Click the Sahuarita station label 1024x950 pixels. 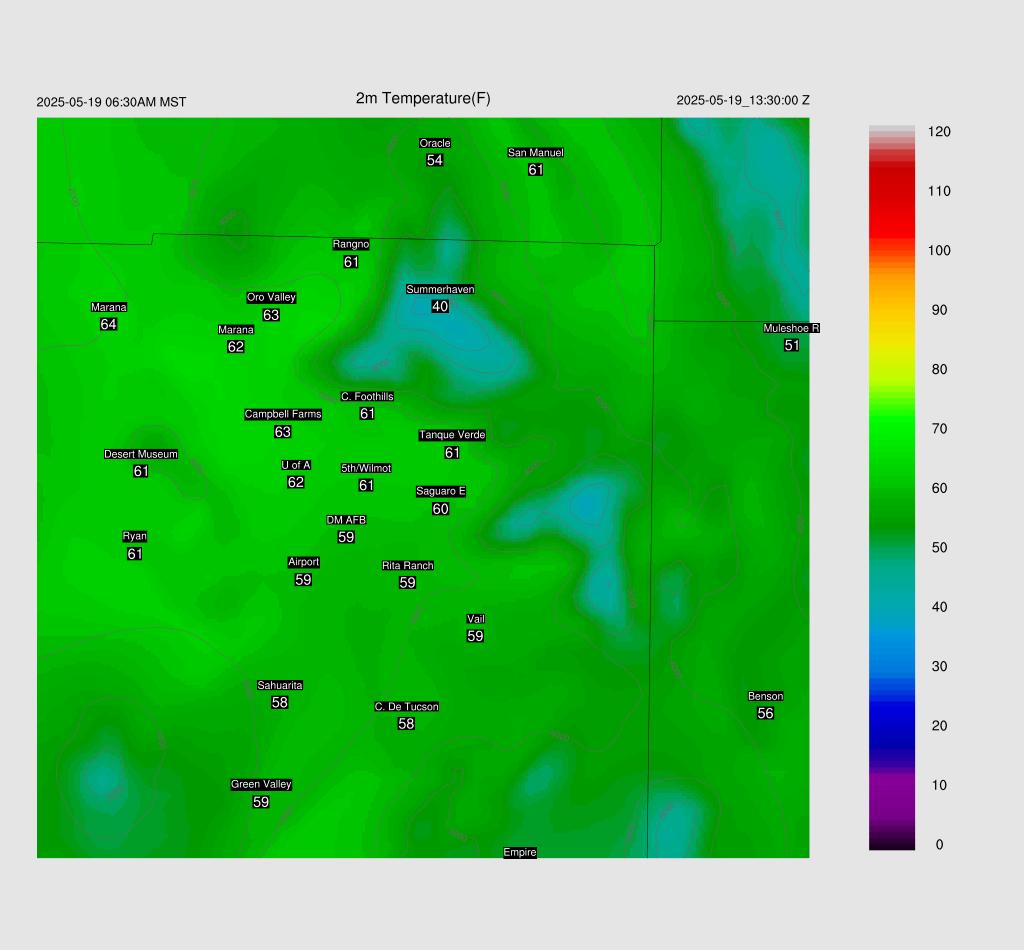coord(280,685)
